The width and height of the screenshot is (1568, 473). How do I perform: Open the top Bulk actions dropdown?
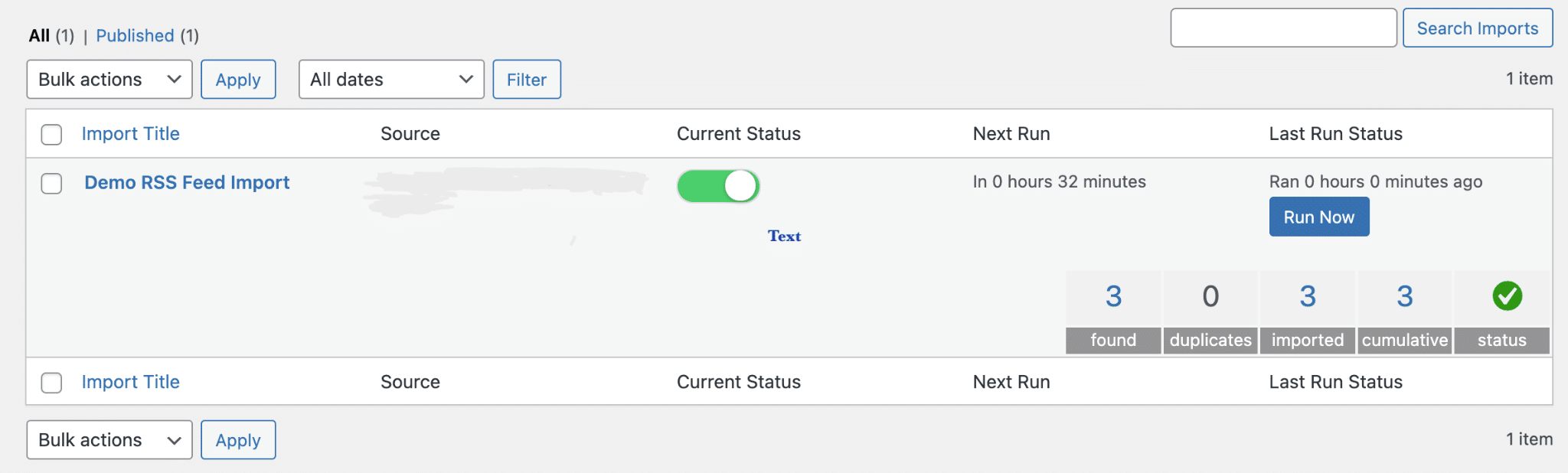(109, 80)
